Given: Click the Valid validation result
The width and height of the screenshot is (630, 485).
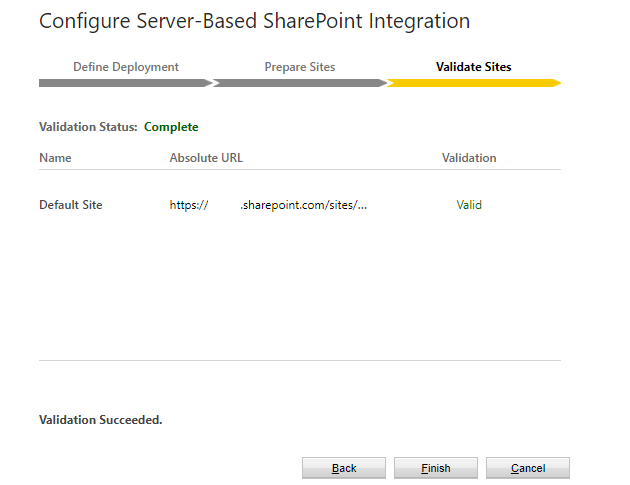Looking at the screenshot, I should (469, 205).
